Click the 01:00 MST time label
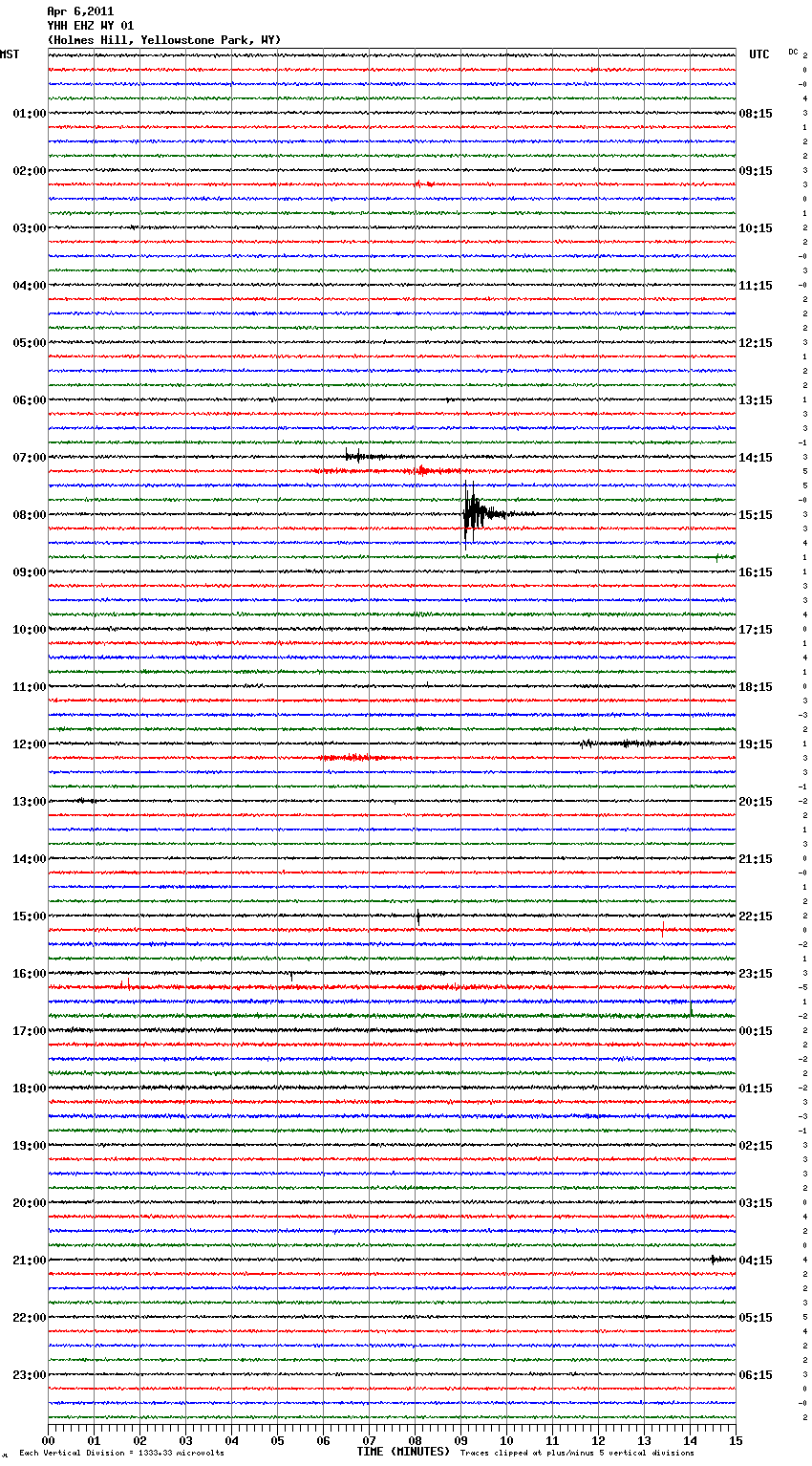812x1466 pixels. click(x=30, y=114)
